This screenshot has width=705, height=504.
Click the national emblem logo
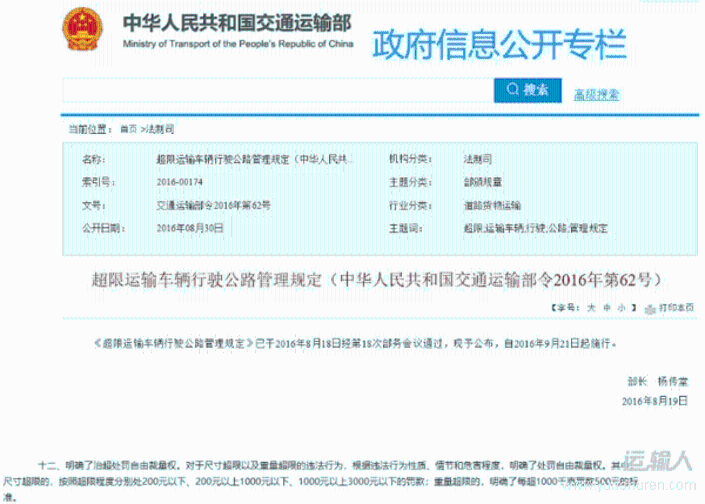click(82, 29)
